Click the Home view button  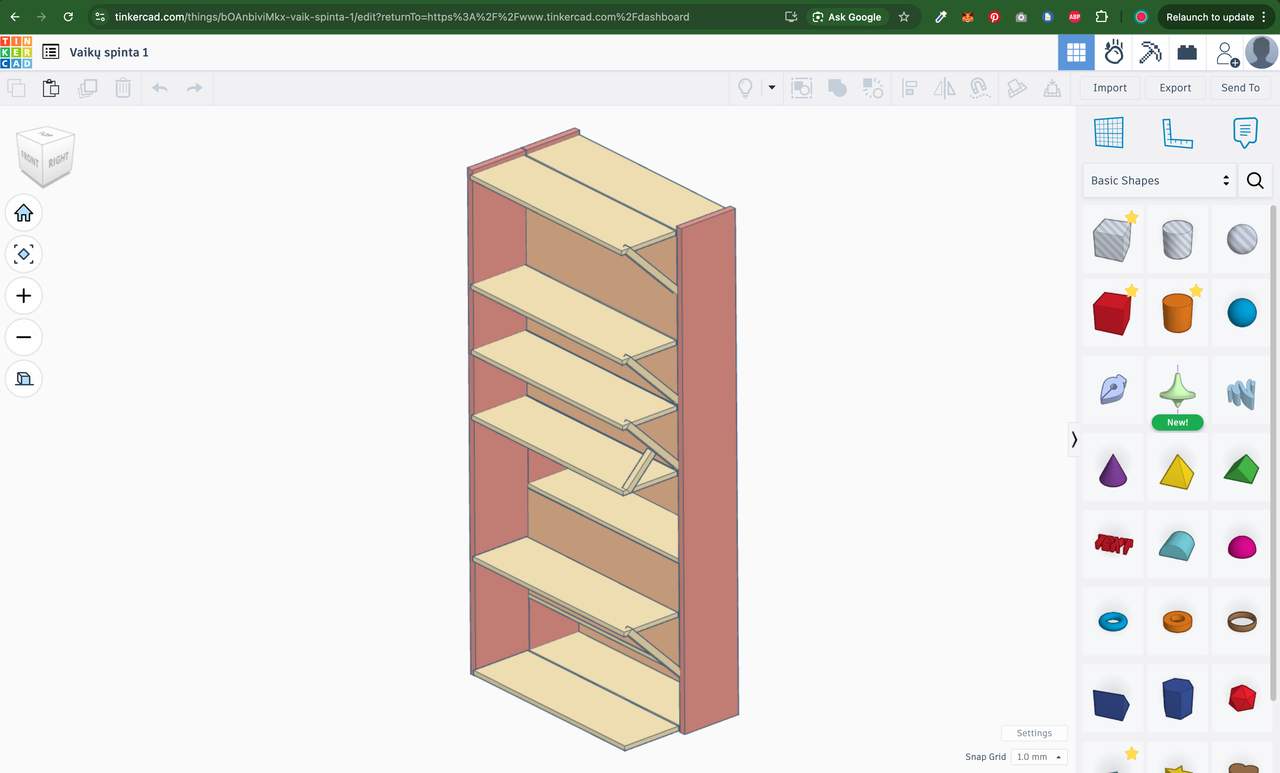pyautogui.click(x=24, y=213)
